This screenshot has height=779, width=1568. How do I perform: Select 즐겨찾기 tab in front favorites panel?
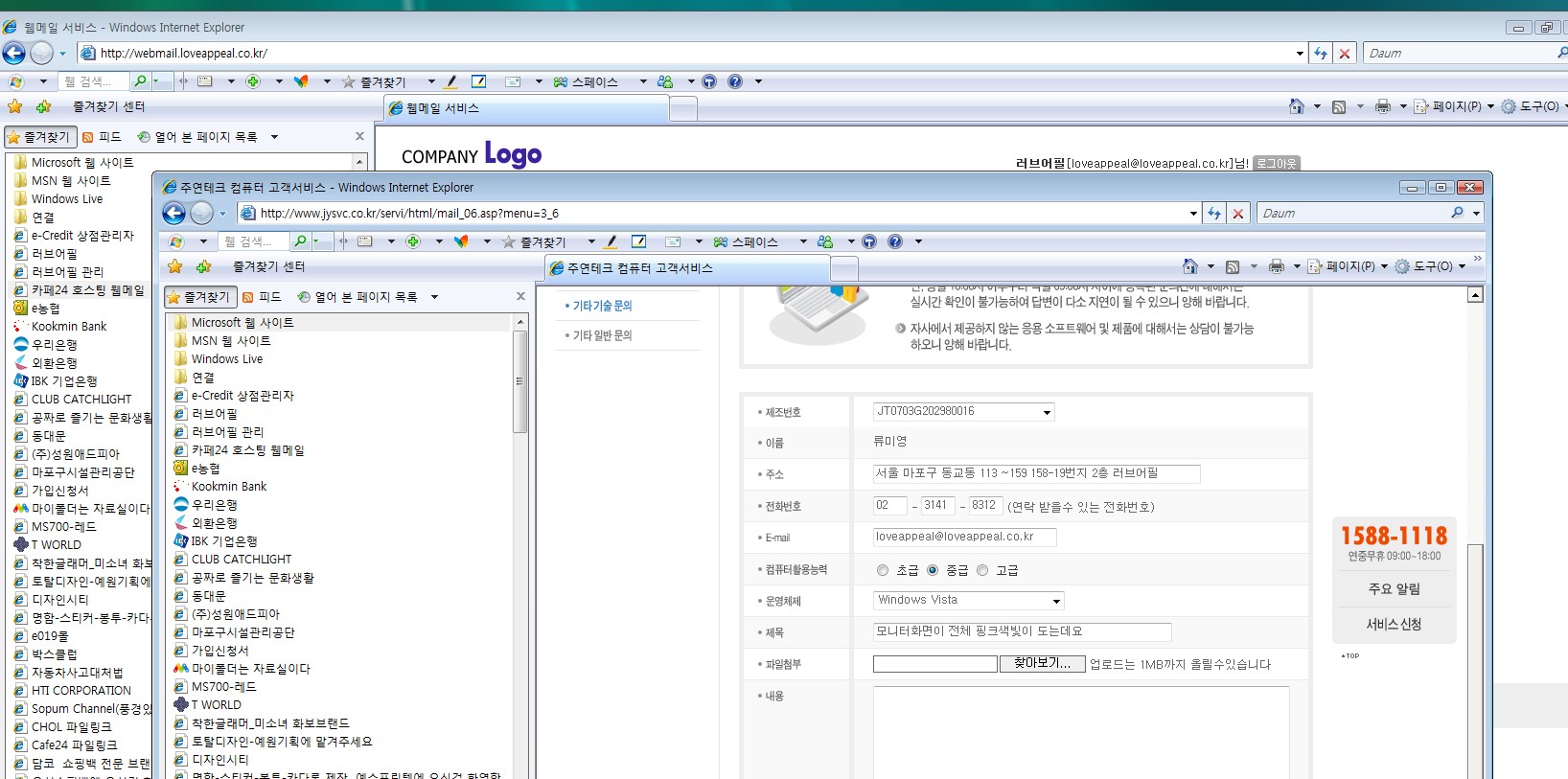tap(198, 297)
